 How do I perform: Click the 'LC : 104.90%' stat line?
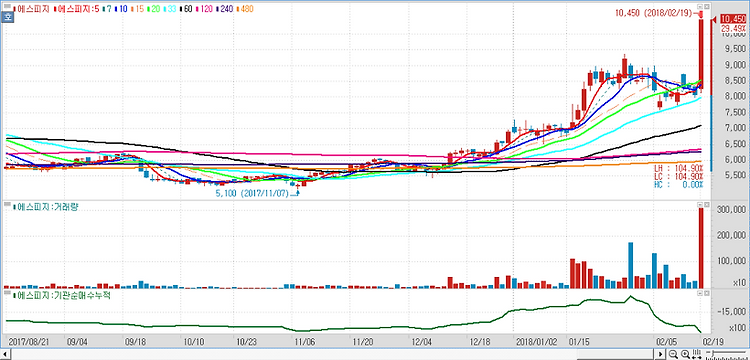click(x=679, y=176)
